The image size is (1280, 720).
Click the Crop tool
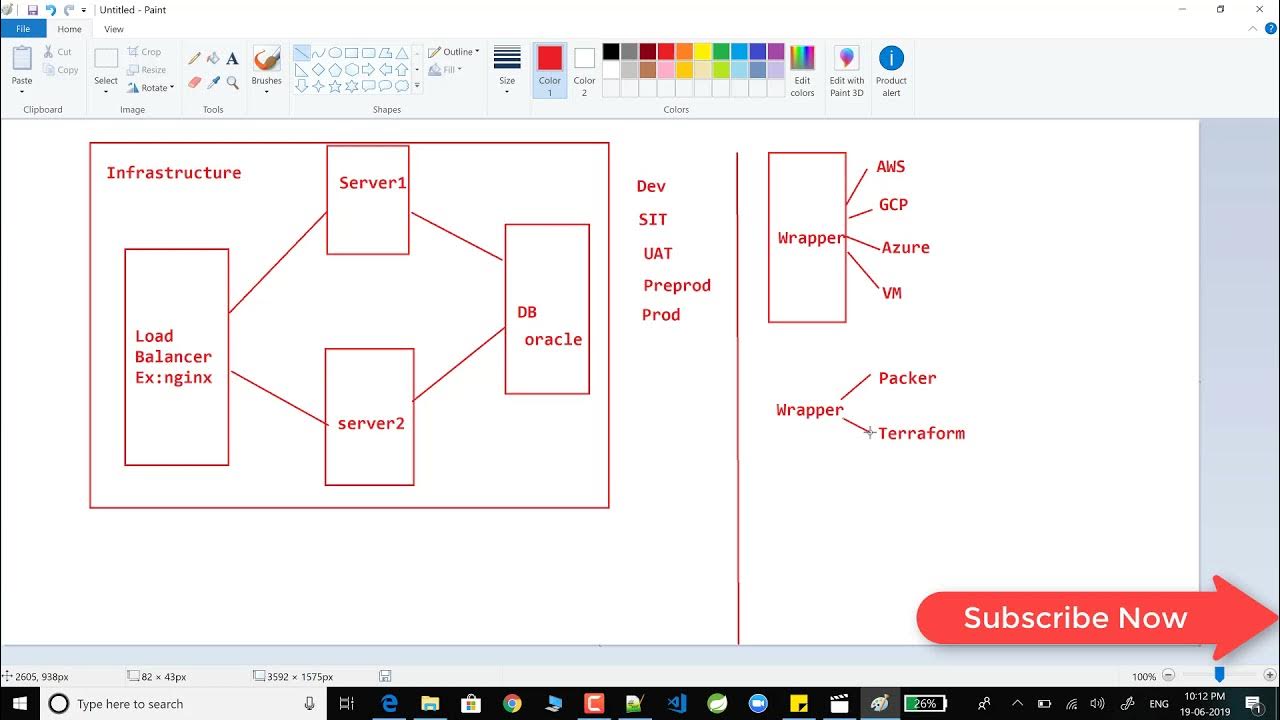point(145,52)
